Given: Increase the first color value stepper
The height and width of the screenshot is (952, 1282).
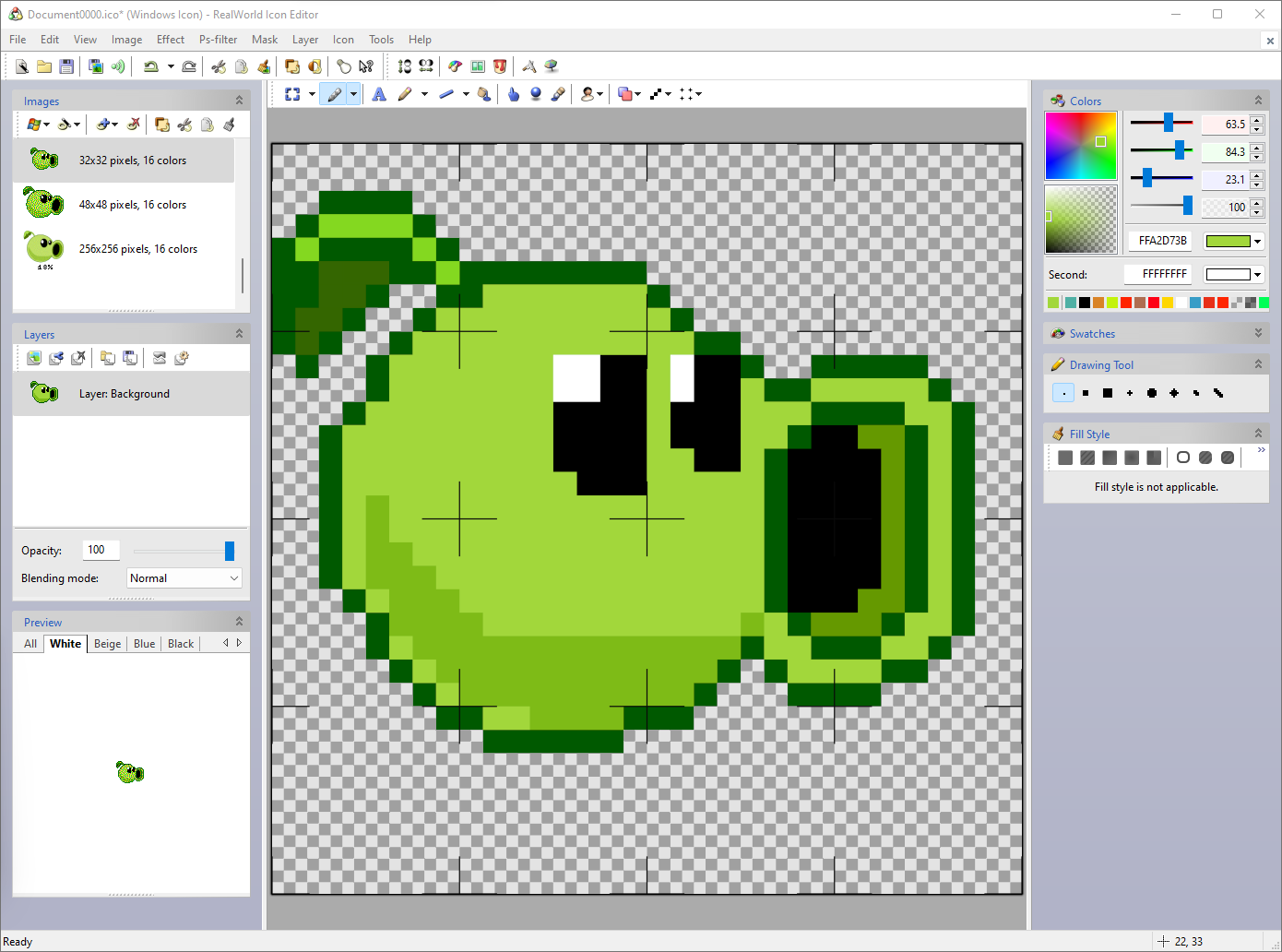Looking at the screenshot, I should (x=1257, y=120).
